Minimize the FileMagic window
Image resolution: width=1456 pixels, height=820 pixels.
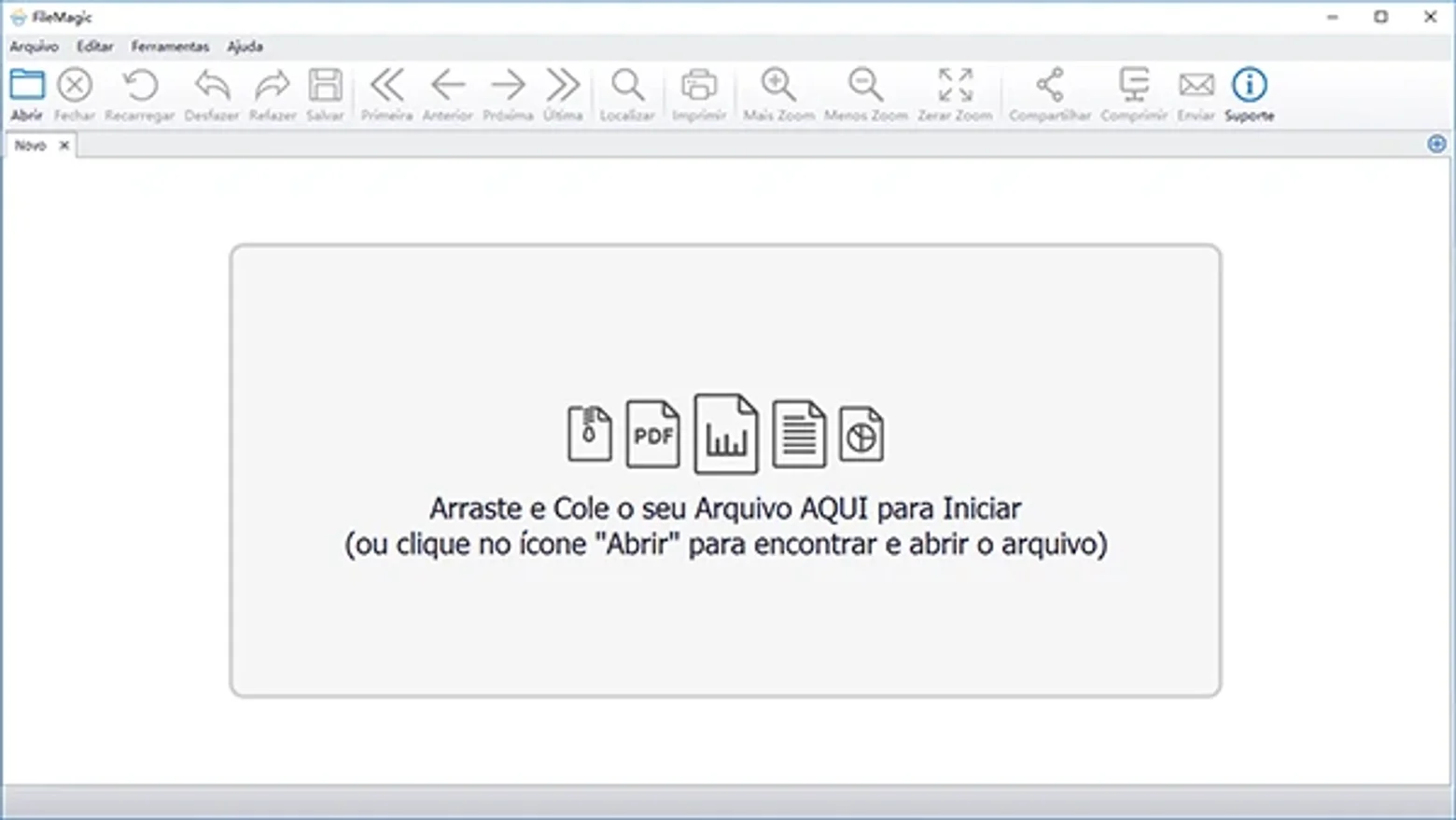[1333, 17]
